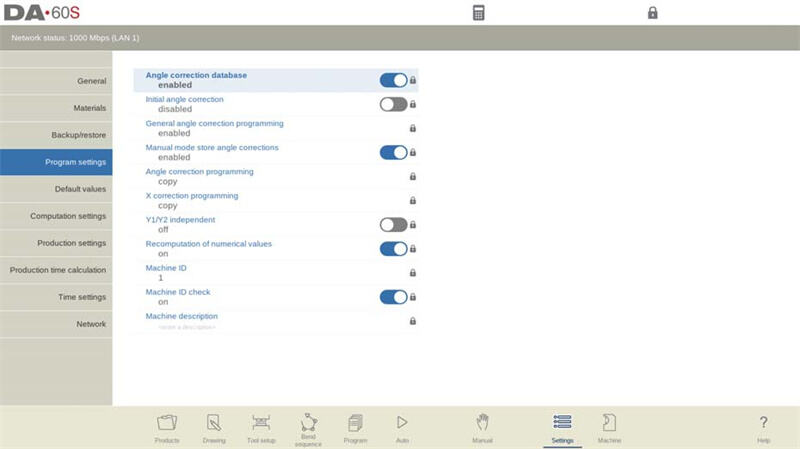Open General angle correction programming setting
This screenshot has height=449, width=800.
(214, 128)
